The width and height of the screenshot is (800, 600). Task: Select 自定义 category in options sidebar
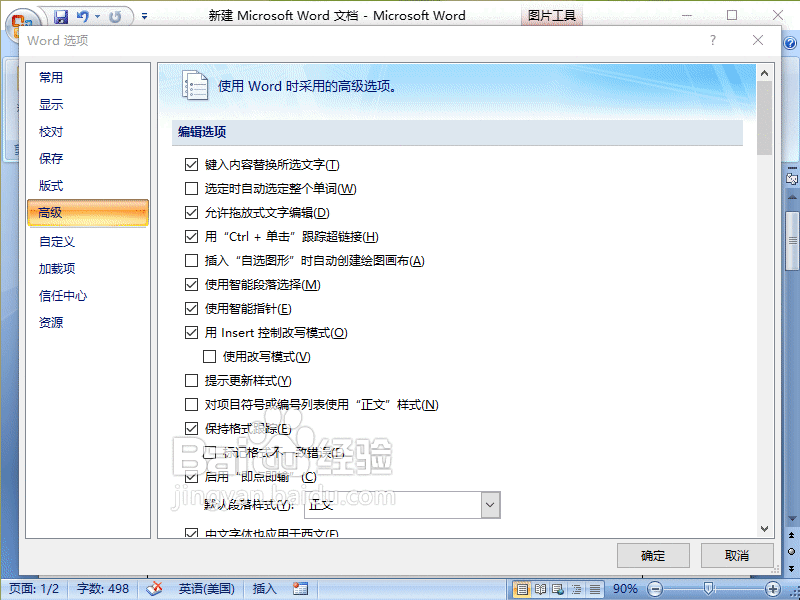click(x=88, y=241)
